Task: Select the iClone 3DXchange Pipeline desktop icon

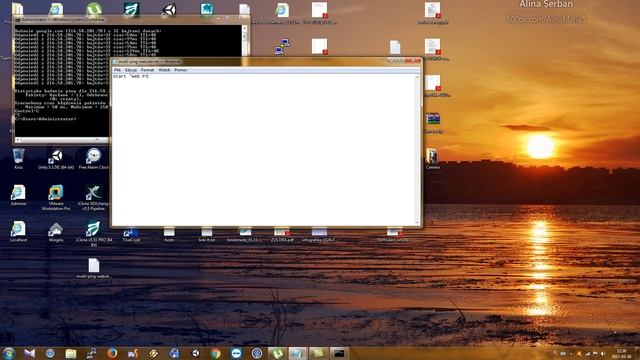Action: coord(93,198)
